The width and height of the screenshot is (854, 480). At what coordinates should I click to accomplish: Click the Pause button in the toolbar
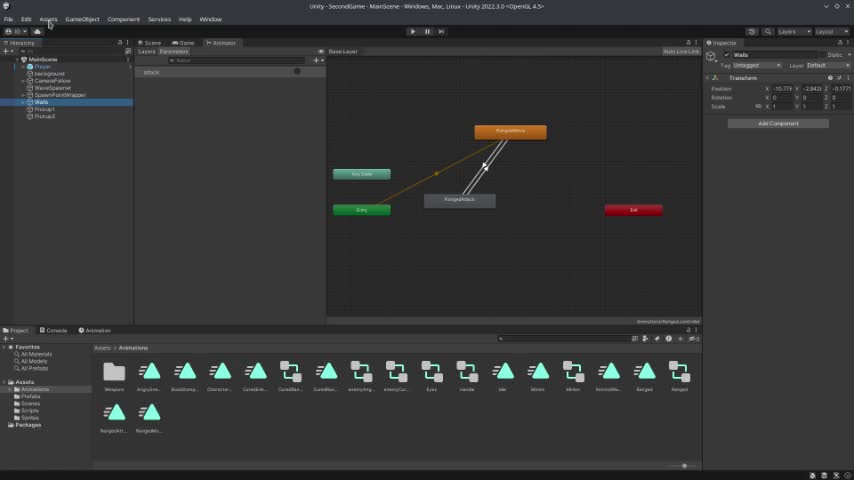click(x=427, y=31)
